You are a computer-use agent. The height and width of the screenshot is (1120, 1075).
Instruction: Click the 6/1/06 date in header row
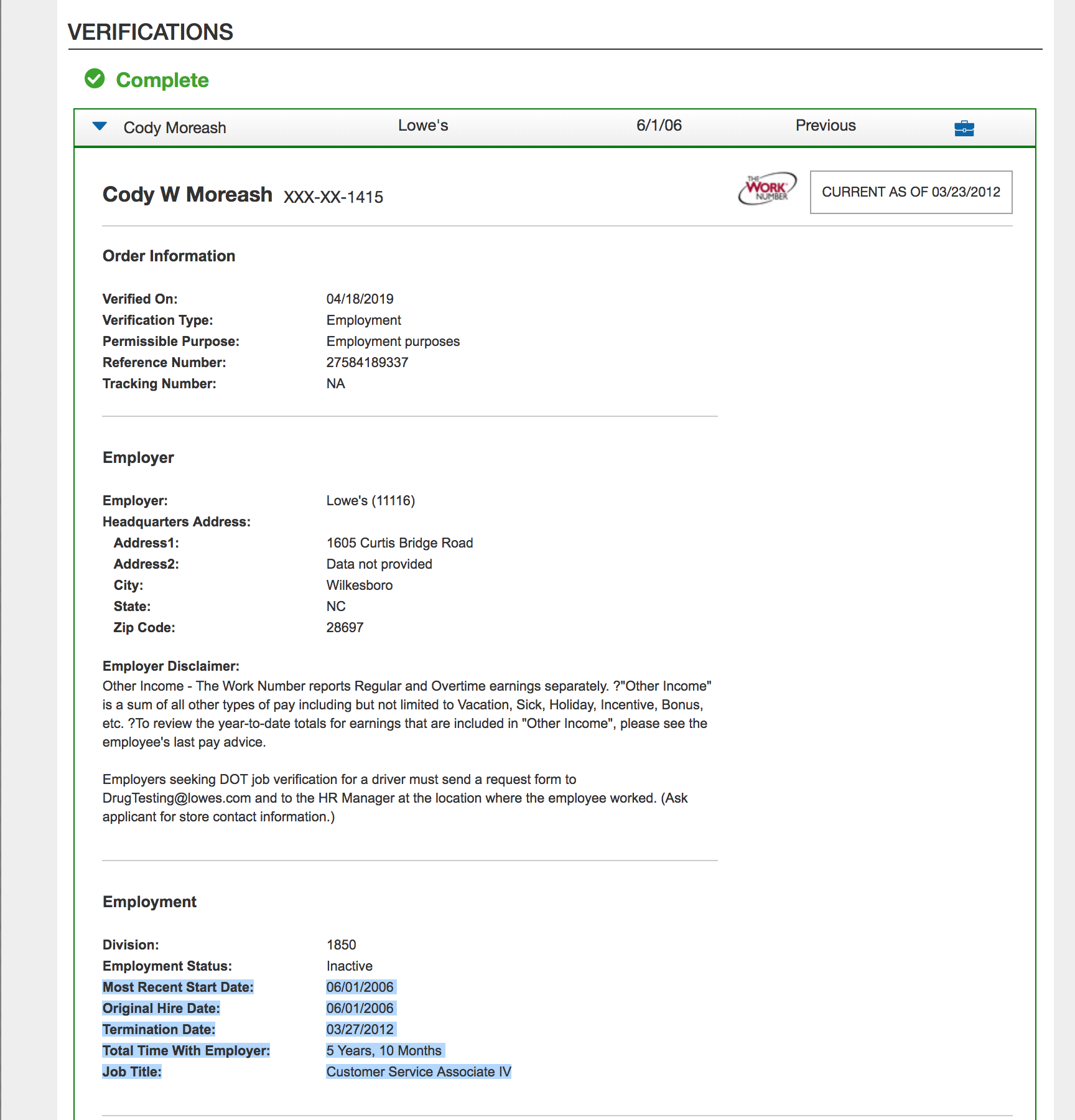(659, 126)
